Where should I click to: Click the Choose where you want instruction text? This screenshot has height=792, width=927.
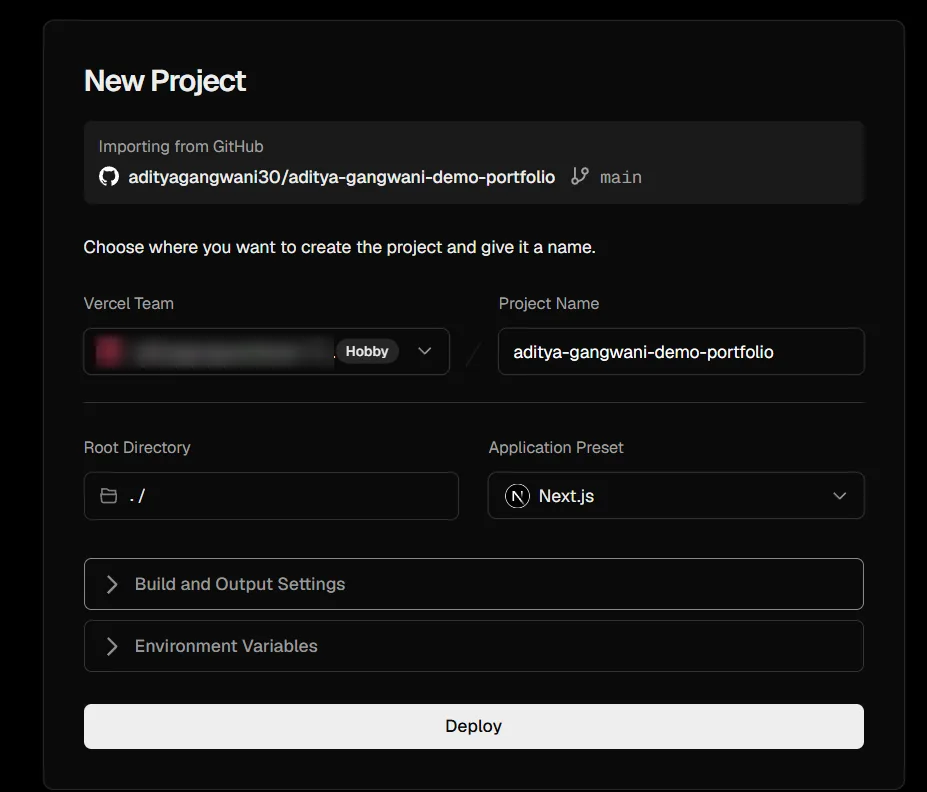pos(339,247)
